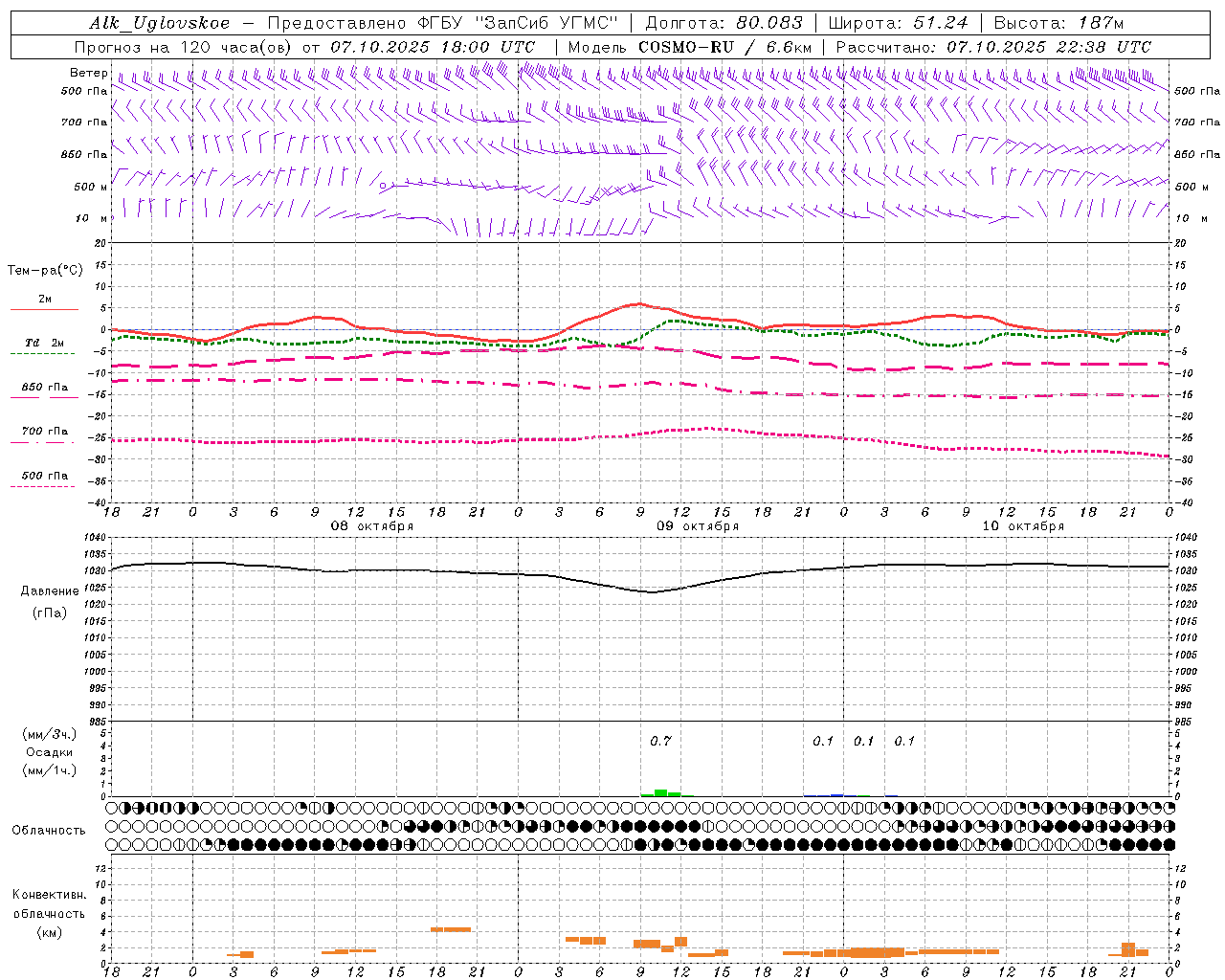1225x980 pixels.
Task: Click the green precipitation bar on 09 октября
Action: coord(660,792)
